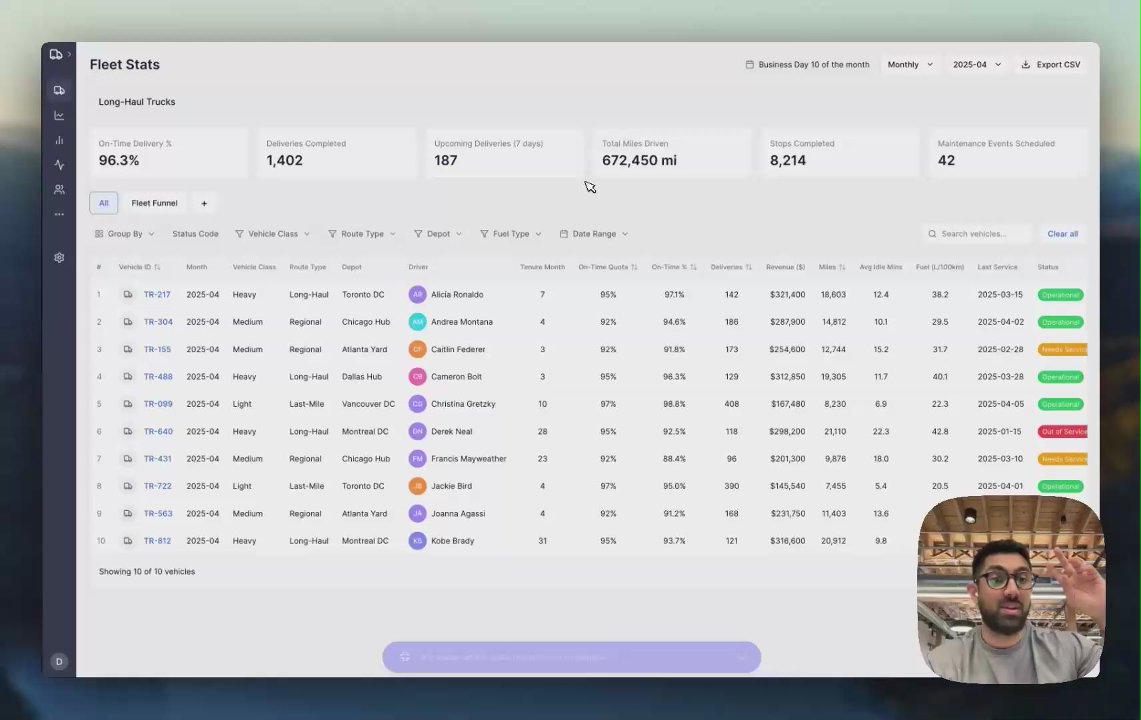Click On-Time Delivery % card

(169, 153)
